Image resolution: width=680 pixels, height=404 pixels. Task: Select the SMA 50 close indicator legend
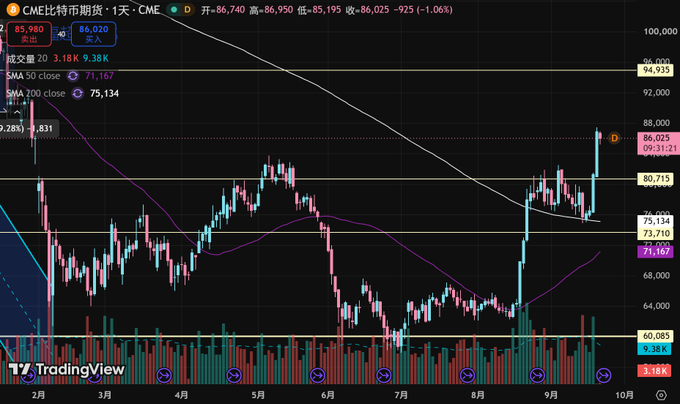[33, 76]
